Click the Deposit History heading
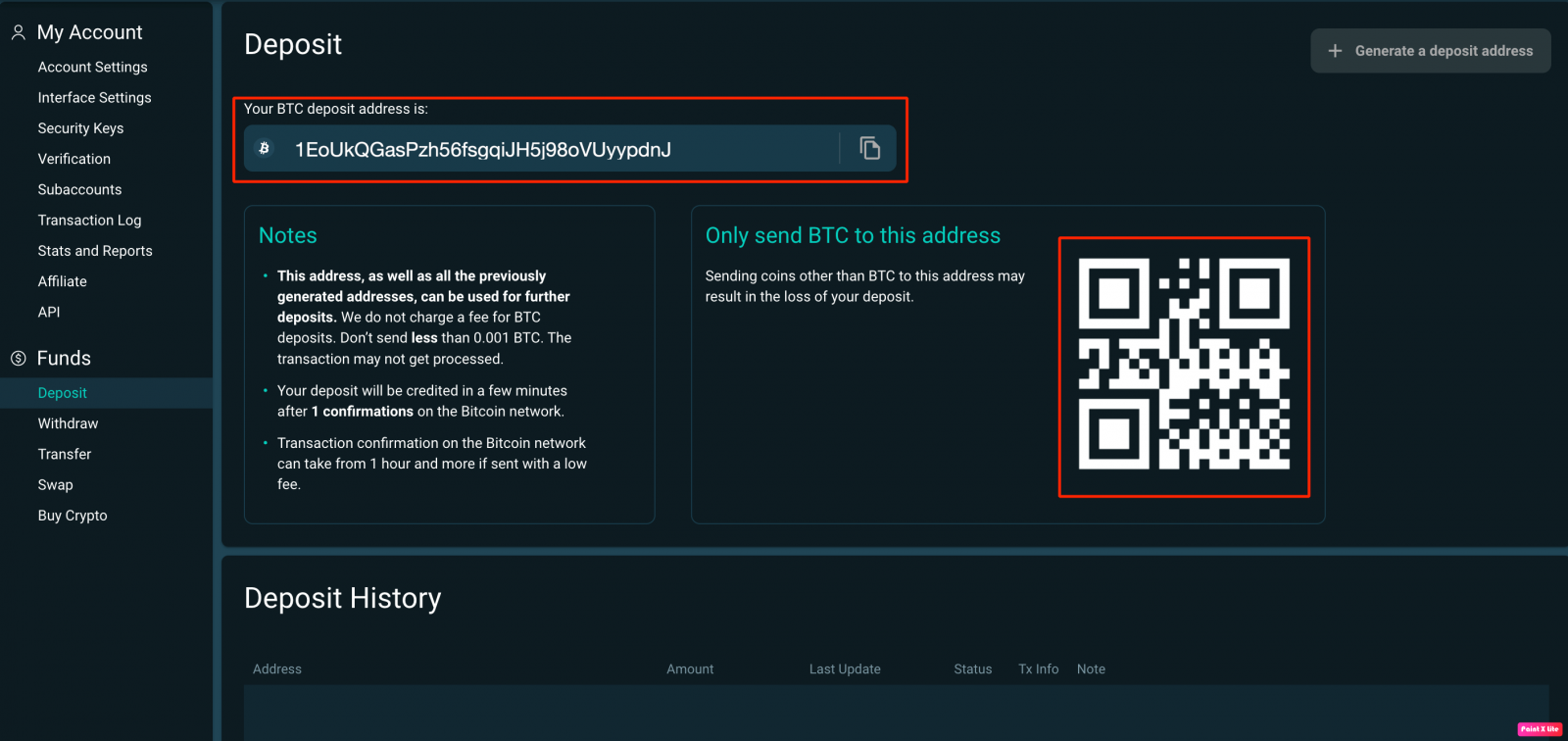The width and height of the screenshot is (1568, 741). pyautogui.click(x=343, y=598)
